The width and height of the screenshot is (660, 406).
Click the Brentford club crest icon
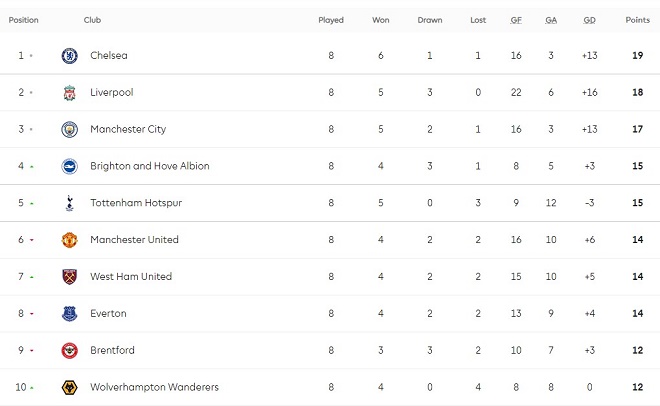tap(69, 351)
